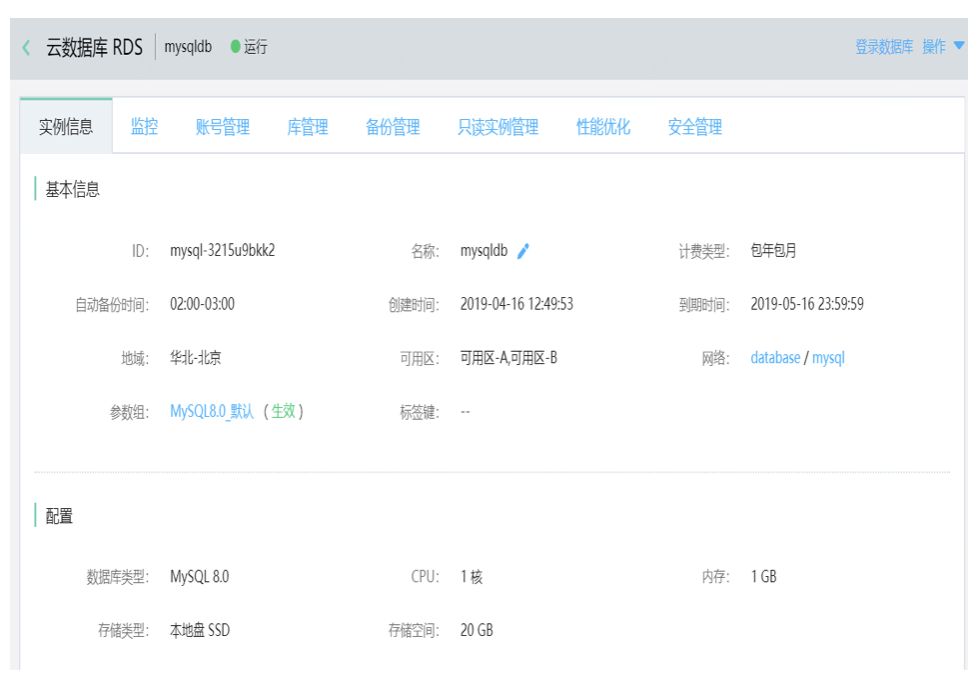Screen dimensions: 980x700
Task: Select the 安全管理 tab
Action: [x=695, y=127]
